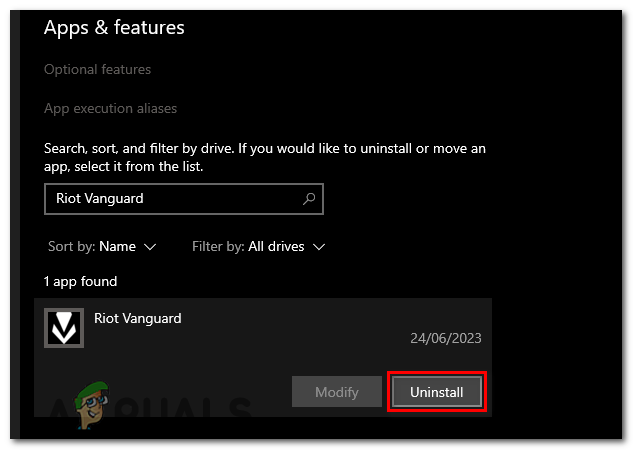Click the greyed Modify button

tap(337, 392)
